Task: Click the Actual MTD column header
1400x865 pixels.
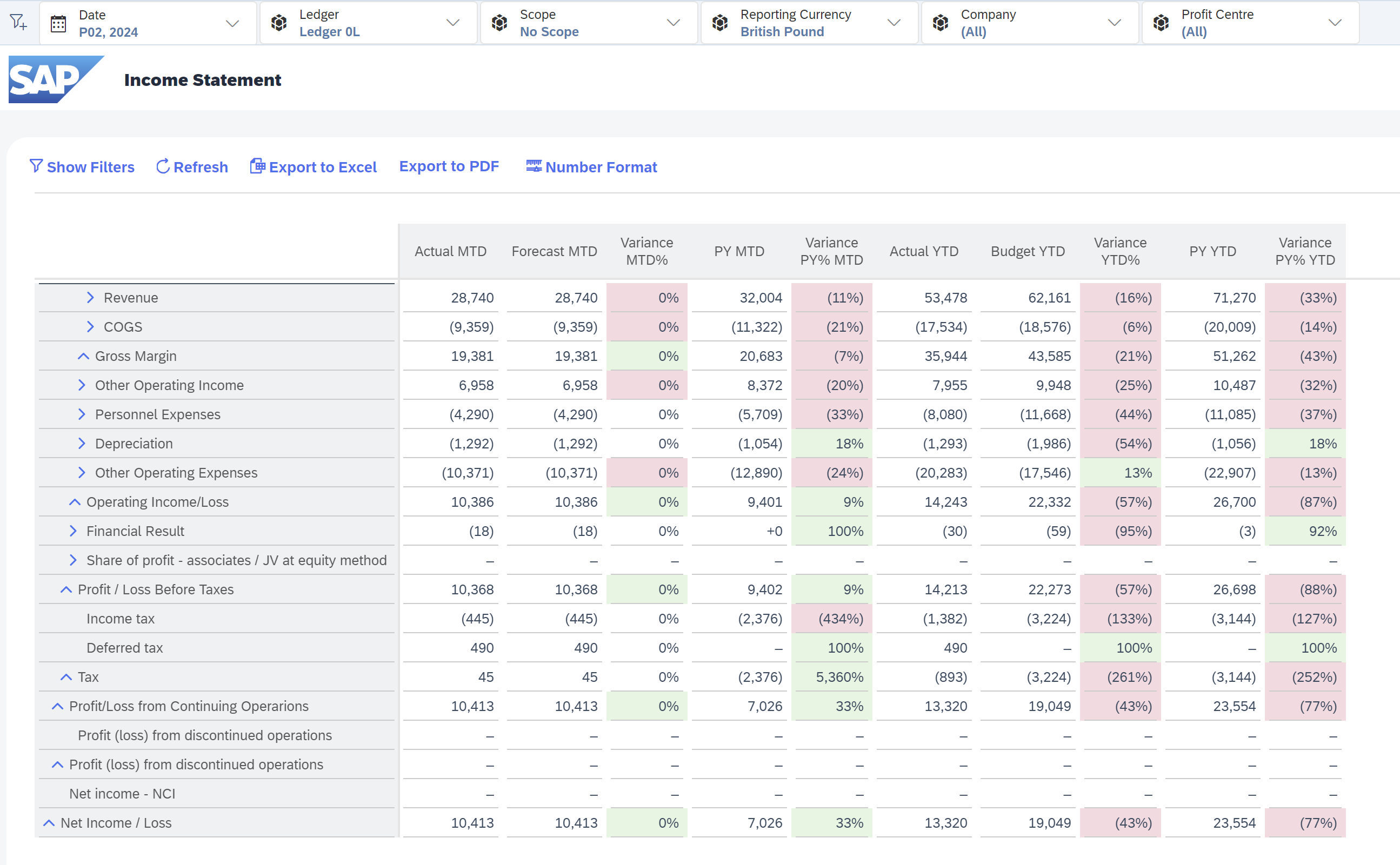Action: coord(450,251)
